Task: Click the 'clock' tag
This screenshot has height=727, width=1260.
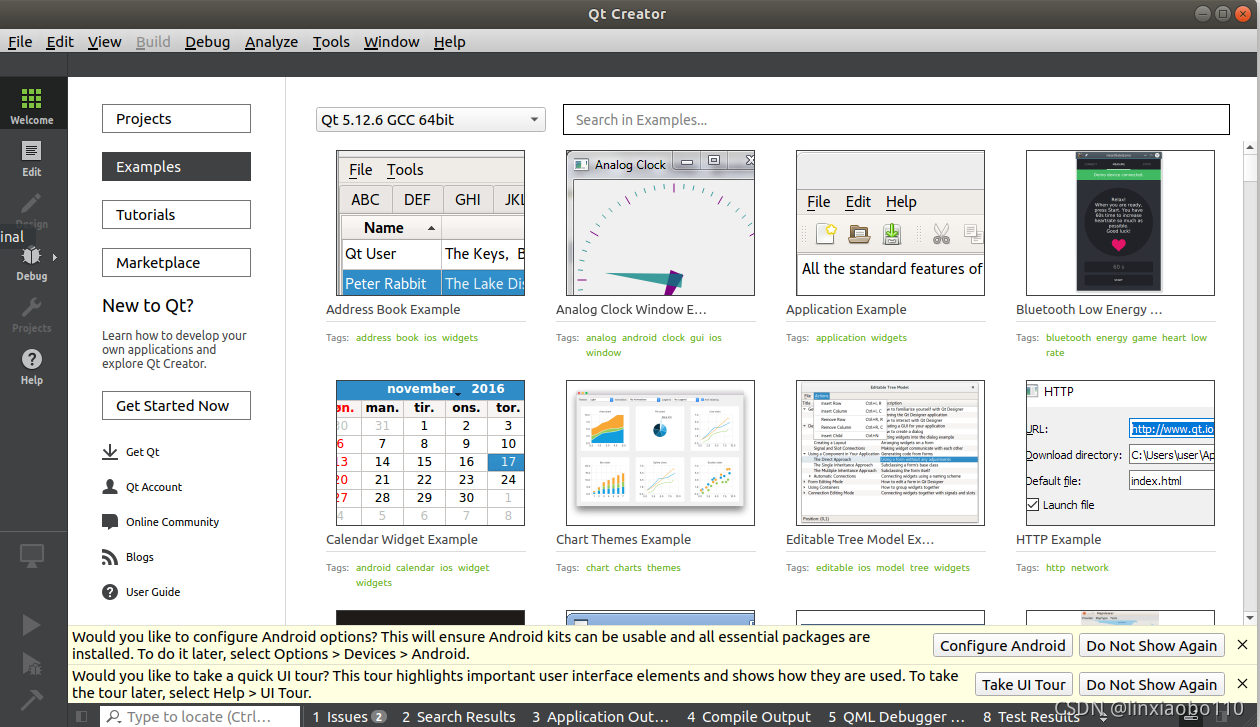Action: pos(674,338)
